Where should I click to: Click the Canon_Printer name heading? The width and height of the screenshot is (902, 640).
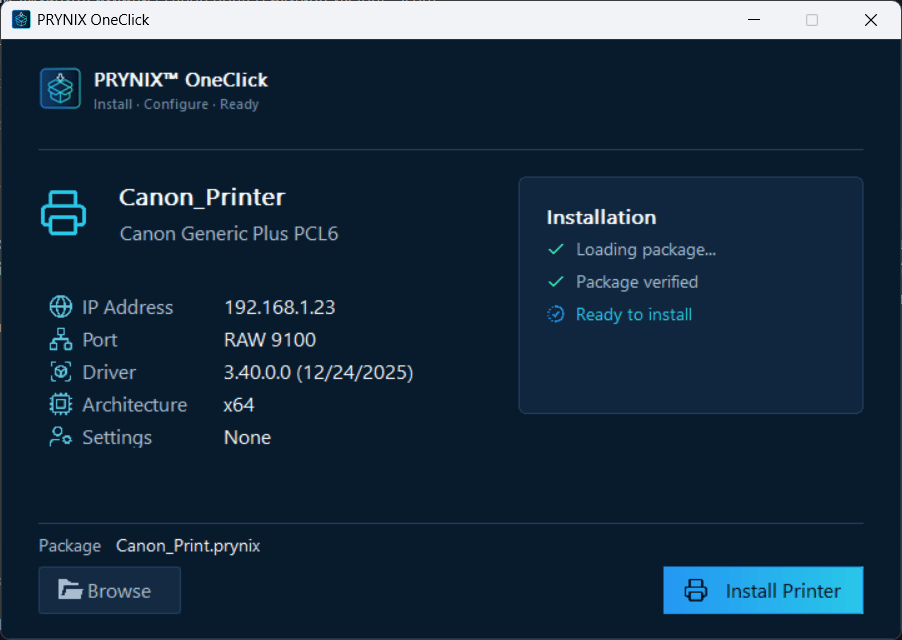pos(202,198)
